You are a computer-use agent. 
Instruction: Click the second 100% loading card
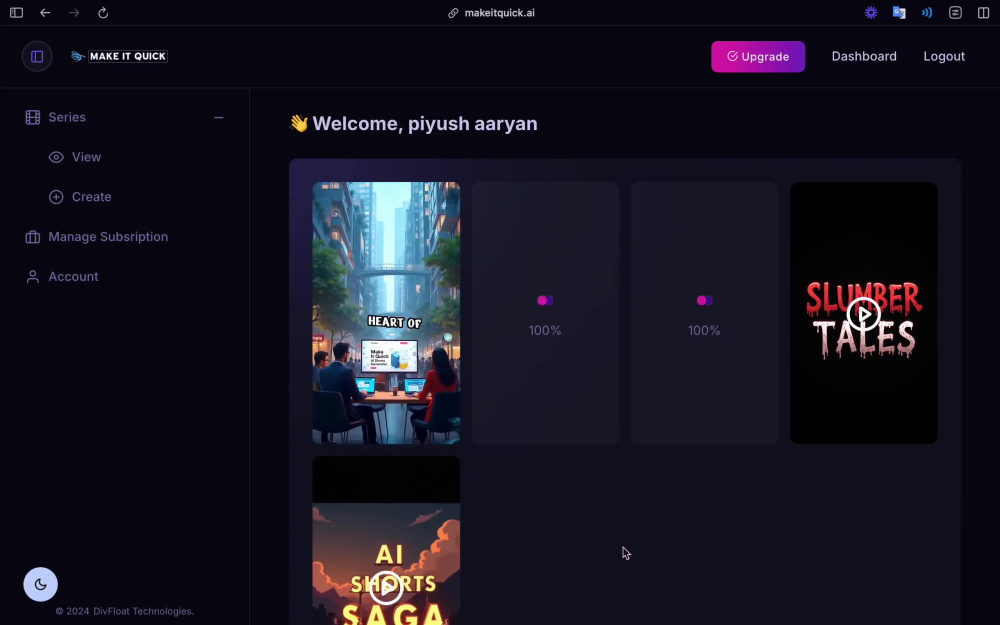coord(704,313)
